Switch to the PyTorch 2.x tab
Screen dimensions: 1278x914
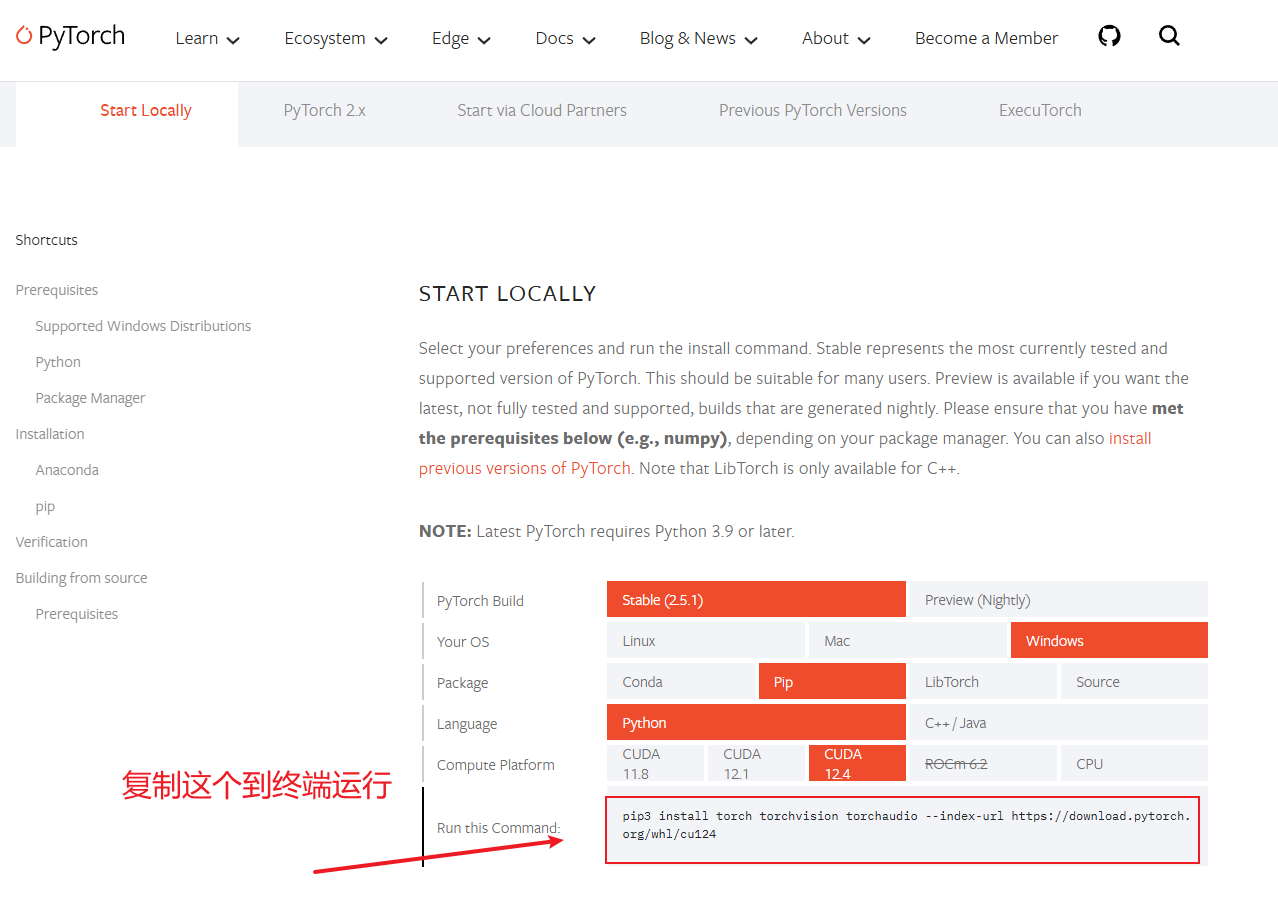(325, 111)
